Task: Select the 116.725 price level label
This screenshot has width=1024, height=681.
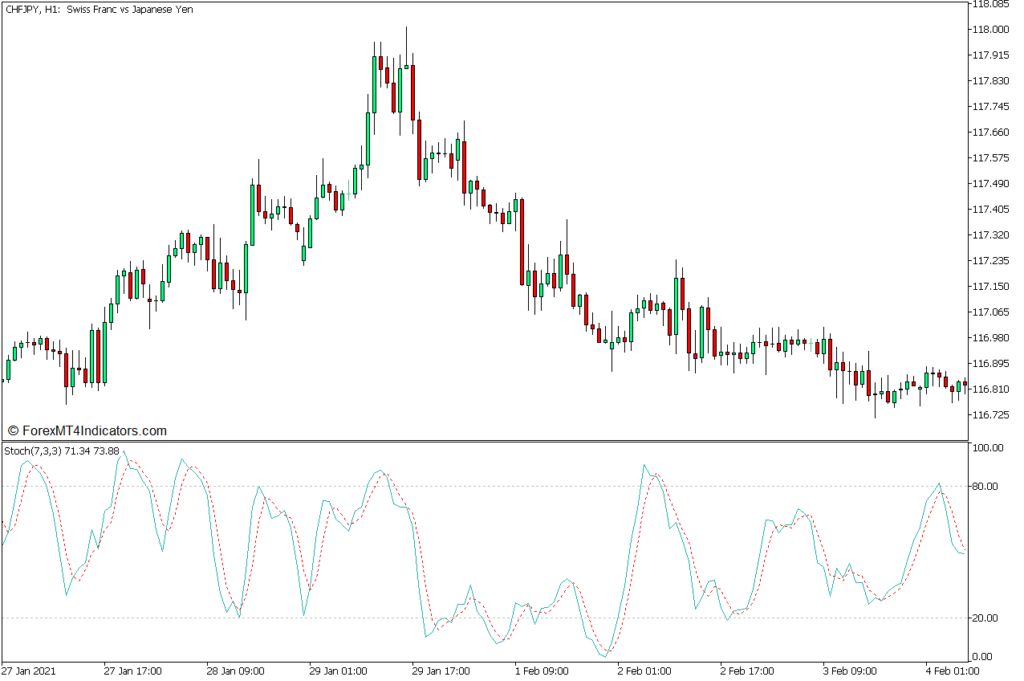Action: click(991, 414)
